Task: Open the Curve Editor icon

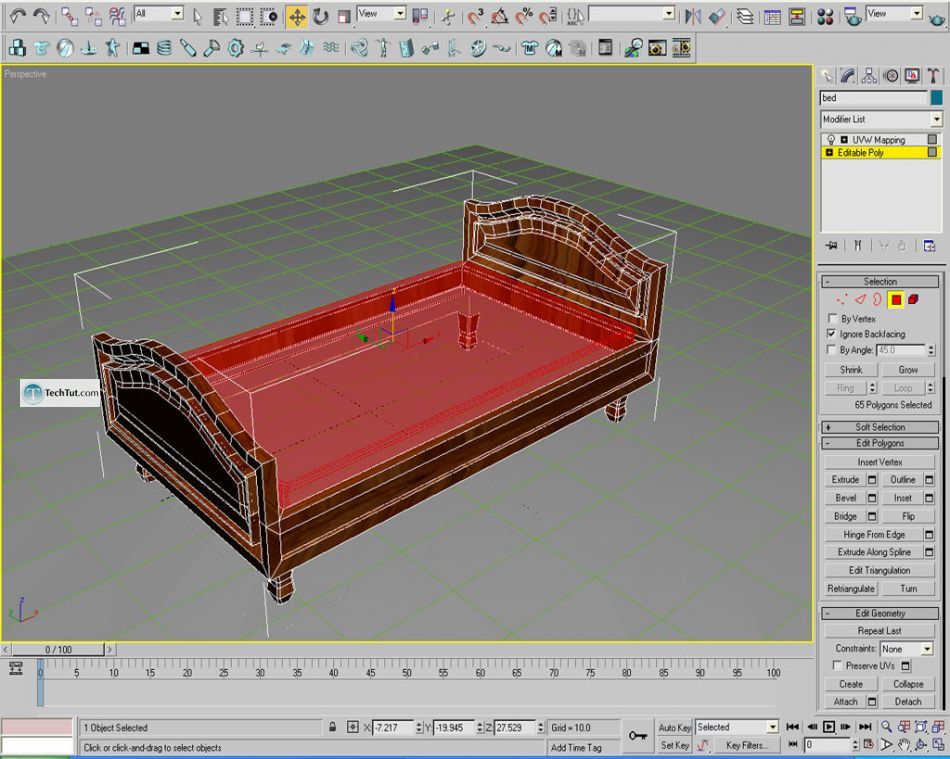Action: (772, 16)
